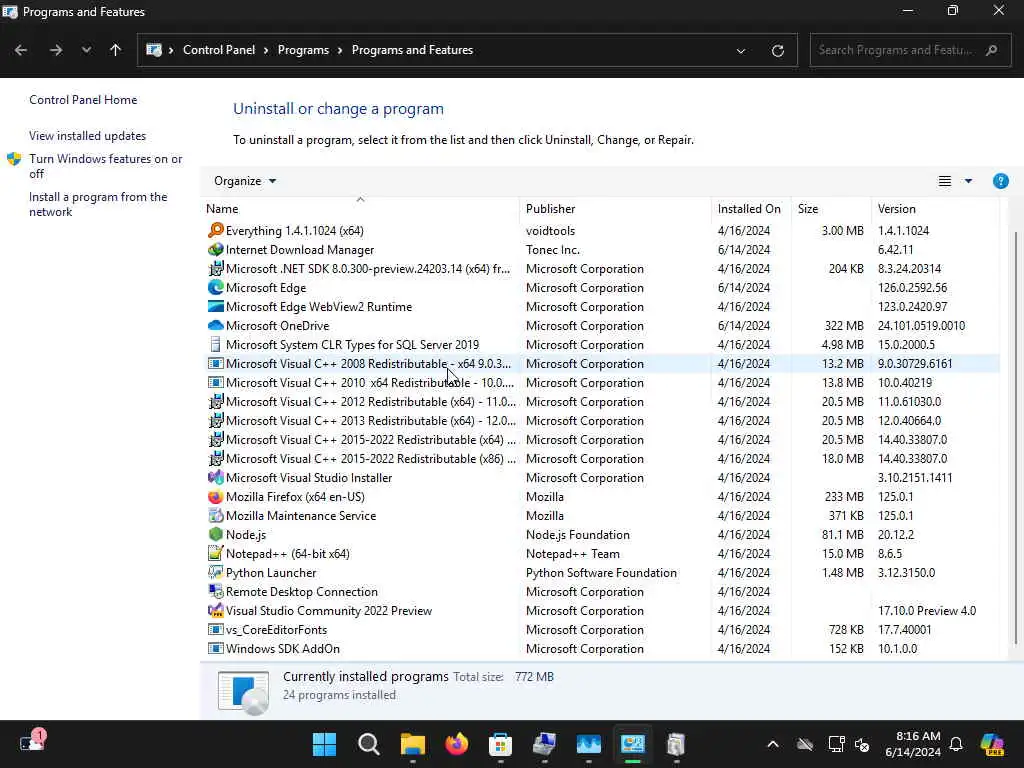Go forward using the forward arrow
Screen dimensions: 1024x768
click(x=56, y=50)
